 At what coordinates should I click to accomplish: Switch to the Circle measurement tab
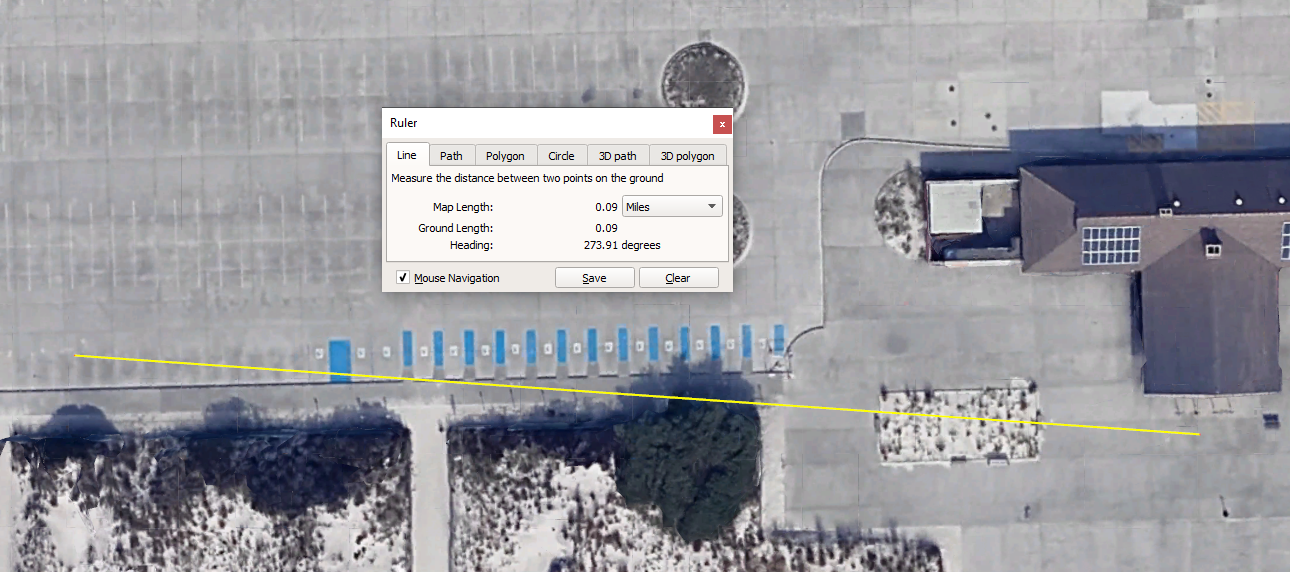561,156
